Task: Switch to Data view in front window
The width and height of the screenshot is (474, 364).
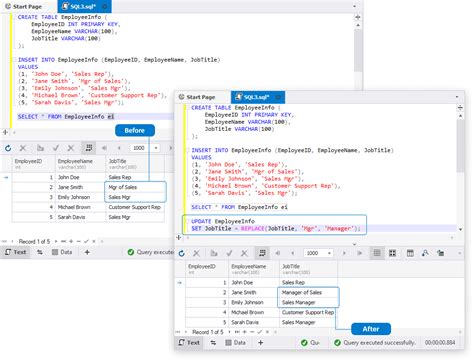Action: point(236,343)
